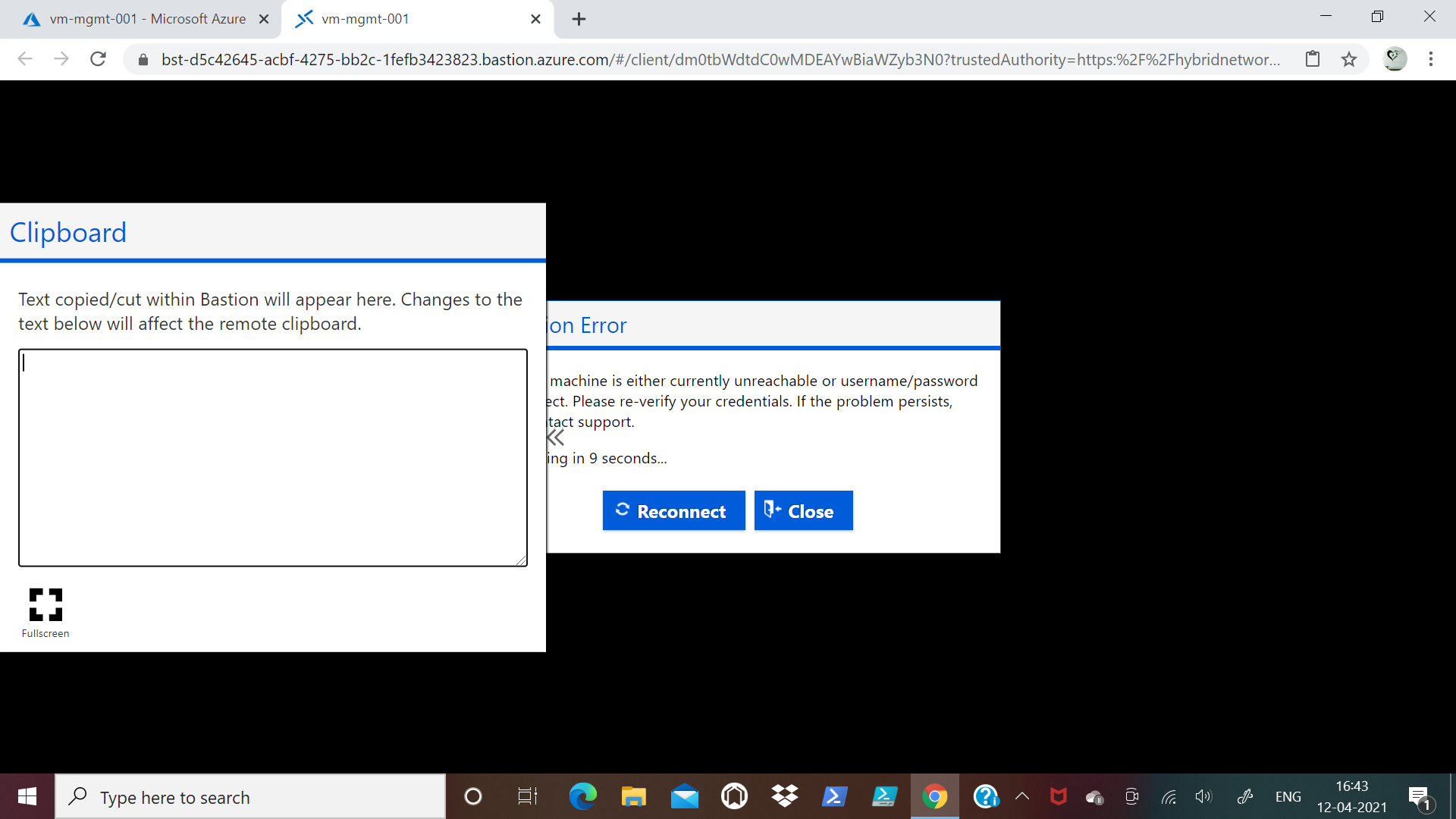
Task: Collapse the Clipboard panel with the double-chevron arrow
Action: coord(556,438)
